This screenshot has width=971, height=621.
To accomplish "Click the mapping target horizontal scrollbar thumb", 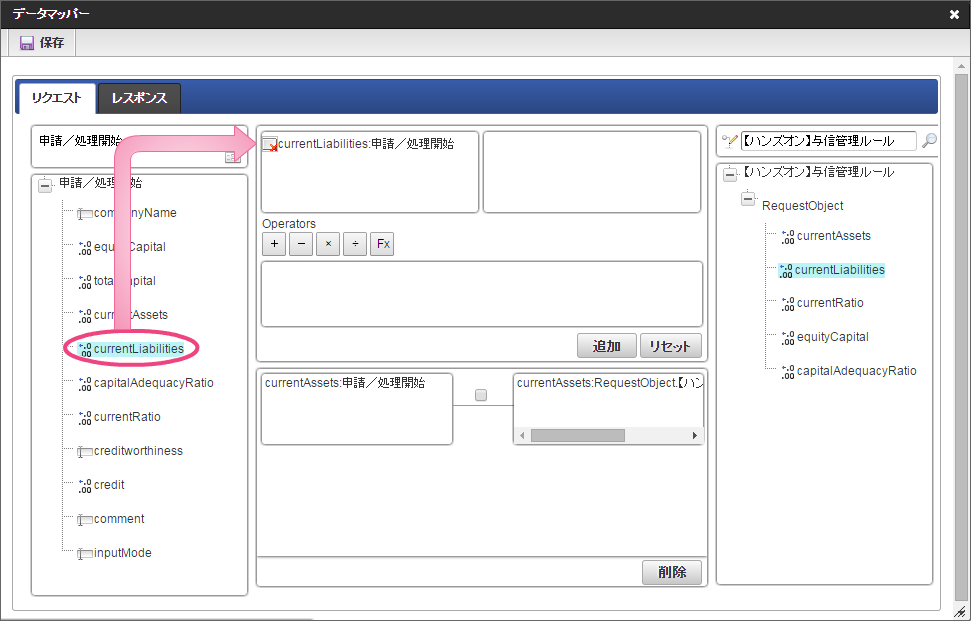I will [x=578, y=435].
